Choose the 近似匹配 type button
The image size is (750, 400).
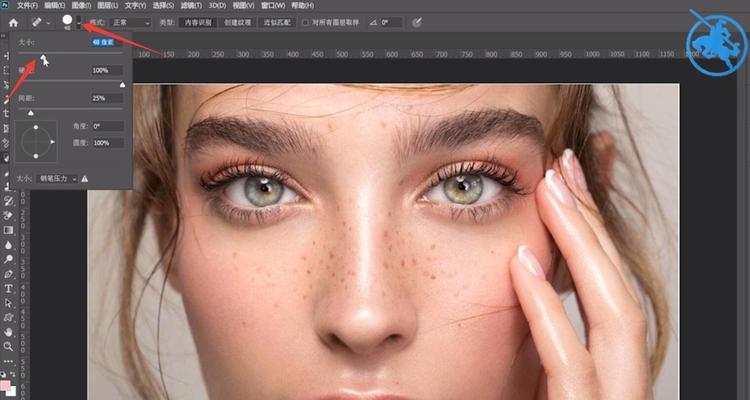pos(277,22)
